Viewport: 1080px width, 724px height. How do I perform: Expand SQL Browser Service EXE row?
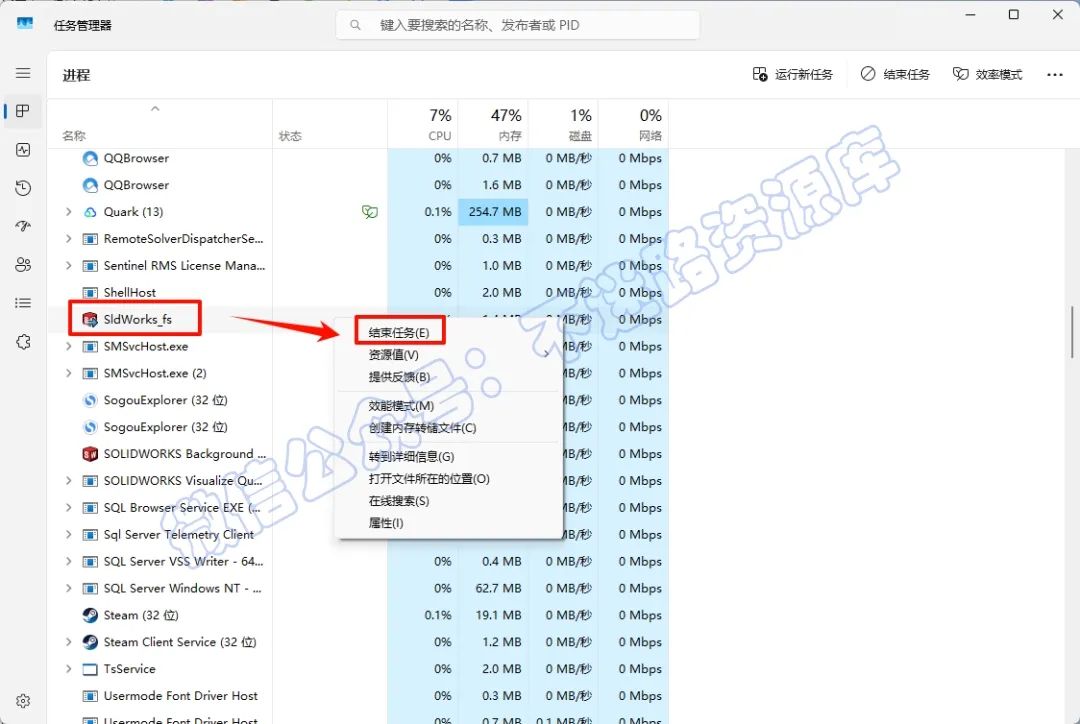pos(68,508)
